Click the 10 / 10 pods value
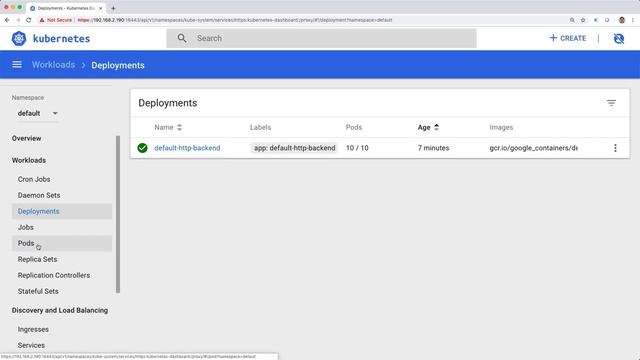640x360 pixels. point(357,148)
